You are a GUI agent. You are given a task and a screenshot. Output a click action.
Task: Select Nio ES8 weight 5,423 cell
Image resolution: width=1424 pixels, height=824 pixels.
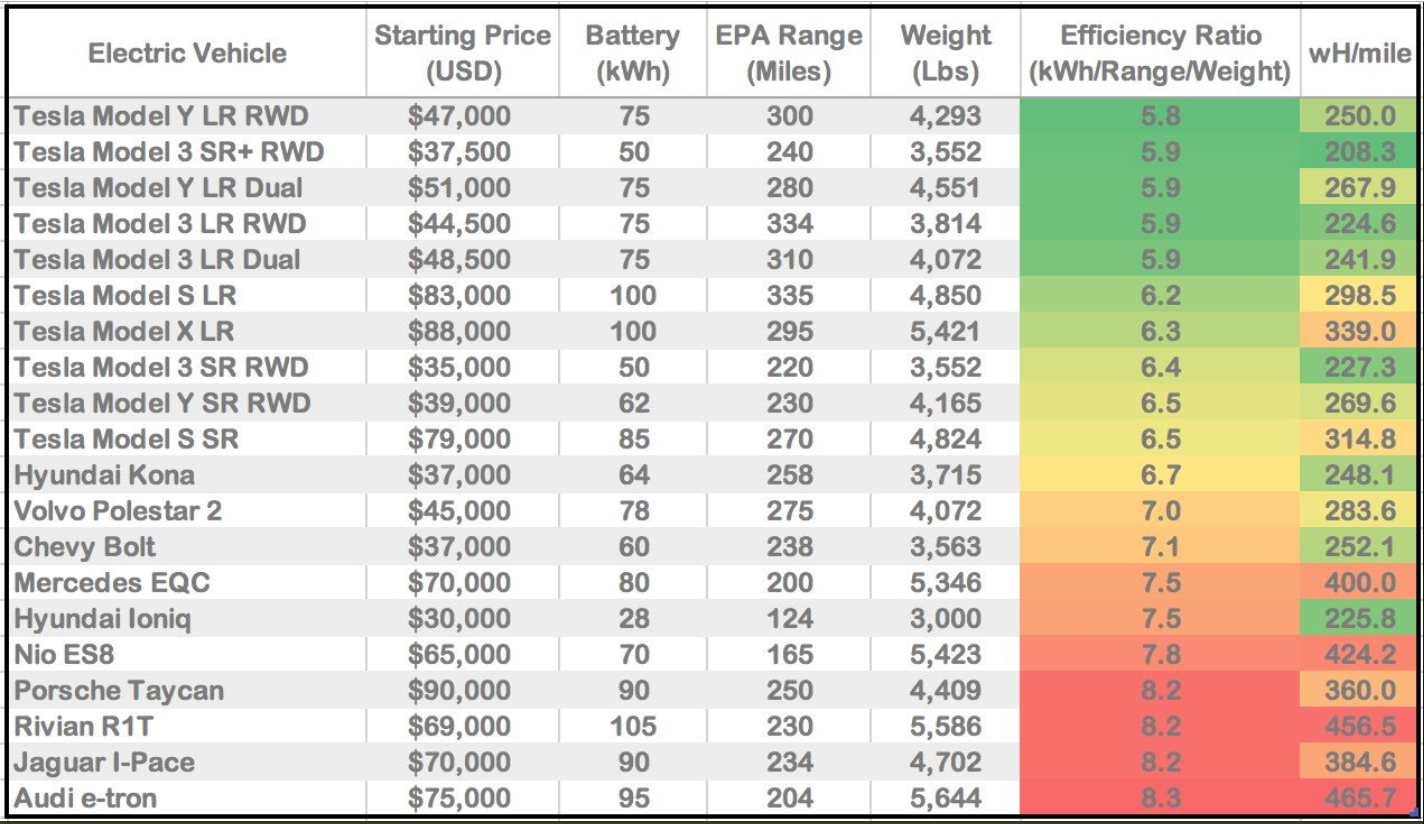945,655
